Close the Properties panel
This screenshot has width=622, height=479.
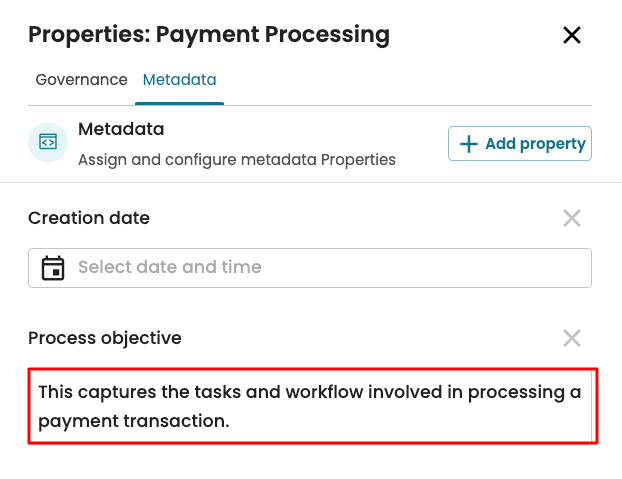click(572, 36)
